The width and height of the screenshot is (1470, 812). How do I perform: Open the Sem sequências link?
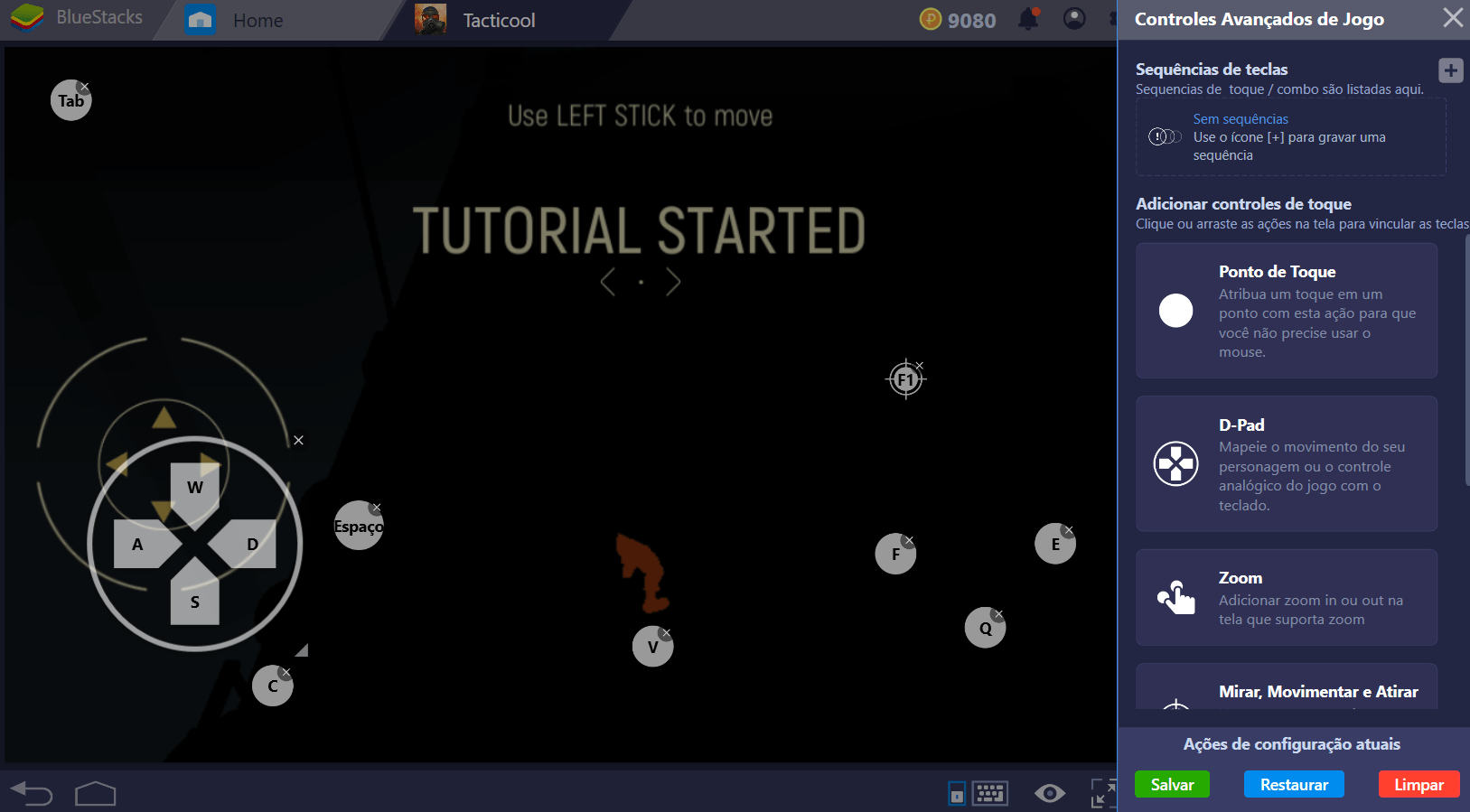(x=1241, y=119)
